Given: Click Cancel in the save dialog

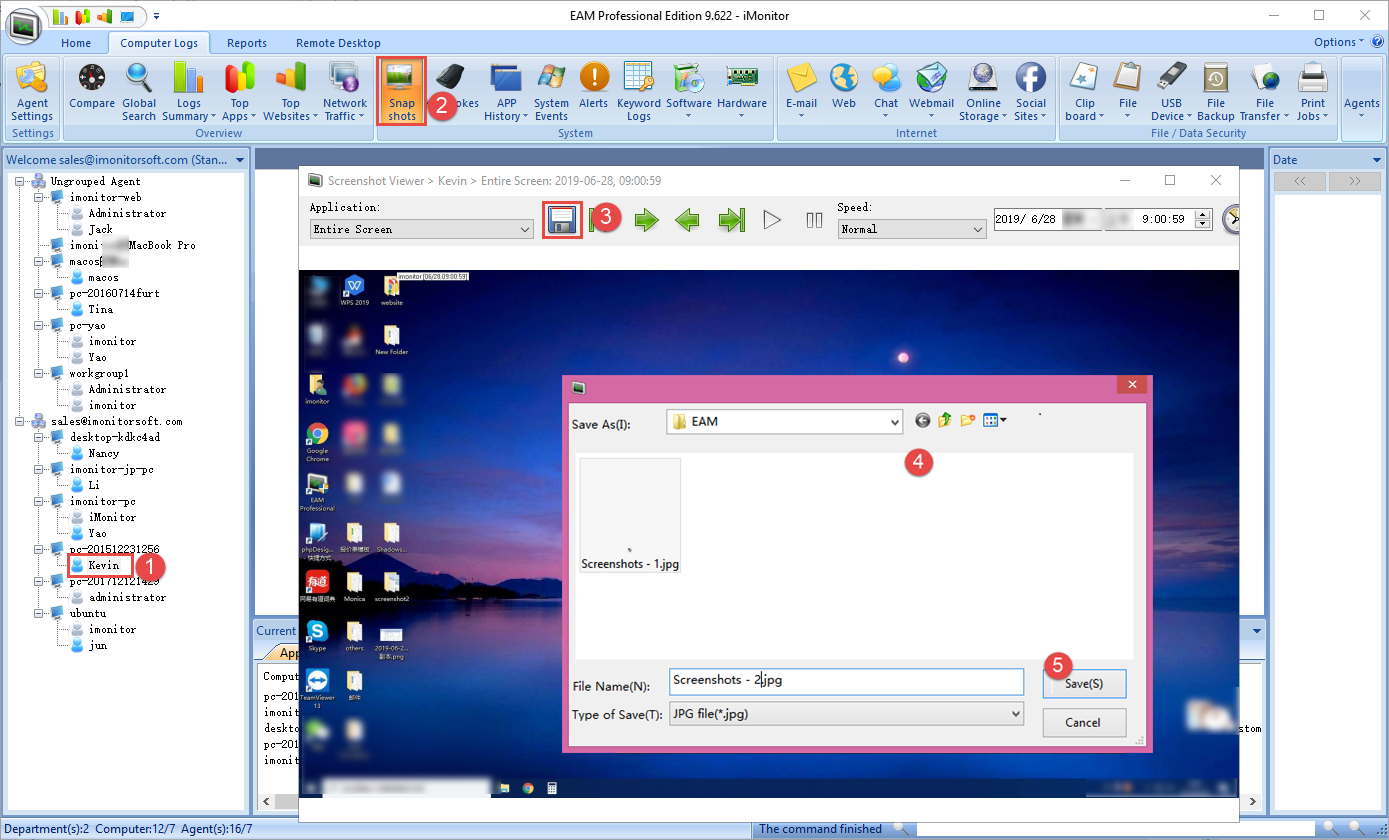Looking at the screenshot, I should (x=1084, y=722).
